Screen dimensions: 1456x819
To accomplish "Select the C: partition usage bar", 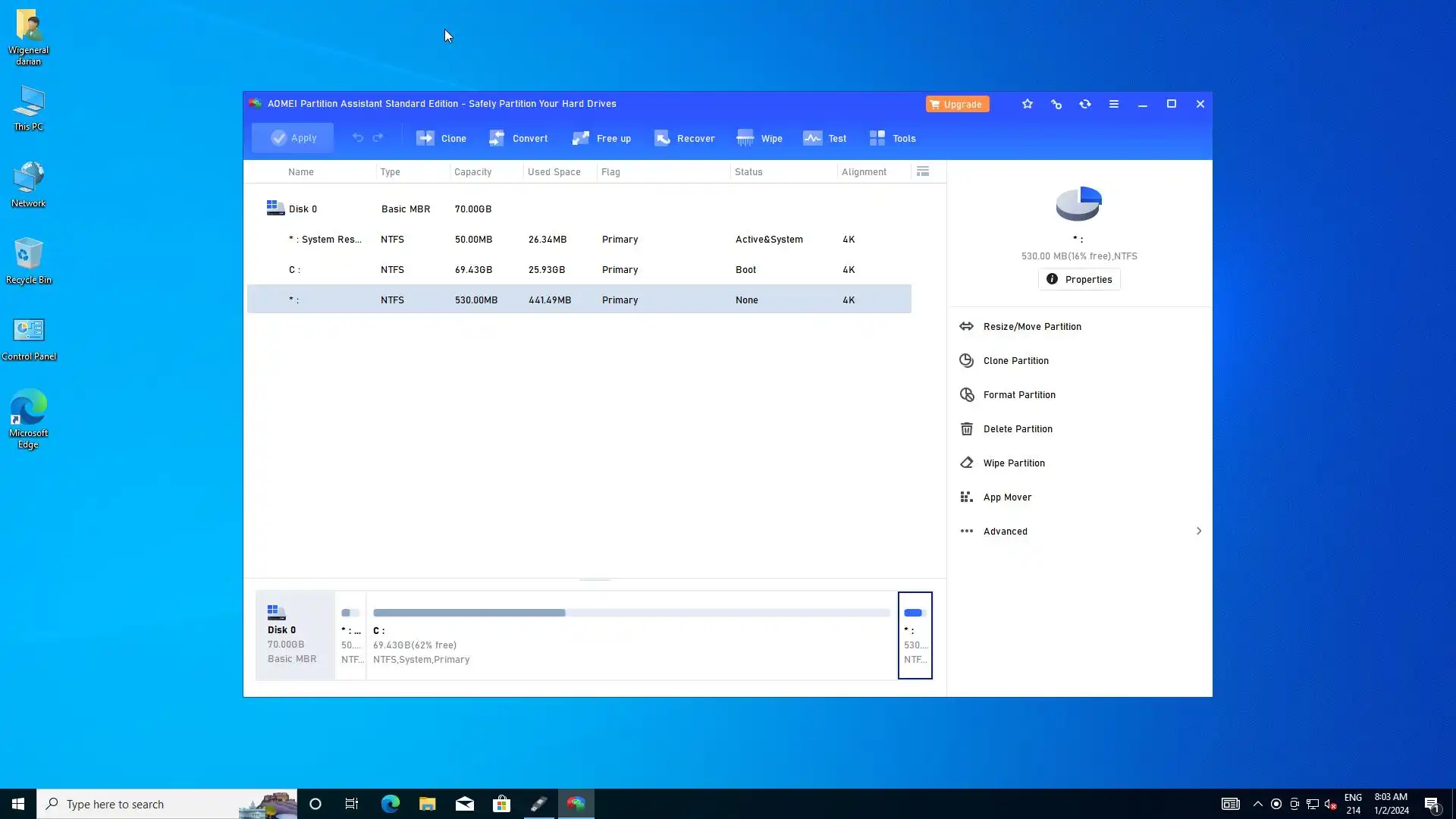I will click(631, 613).
